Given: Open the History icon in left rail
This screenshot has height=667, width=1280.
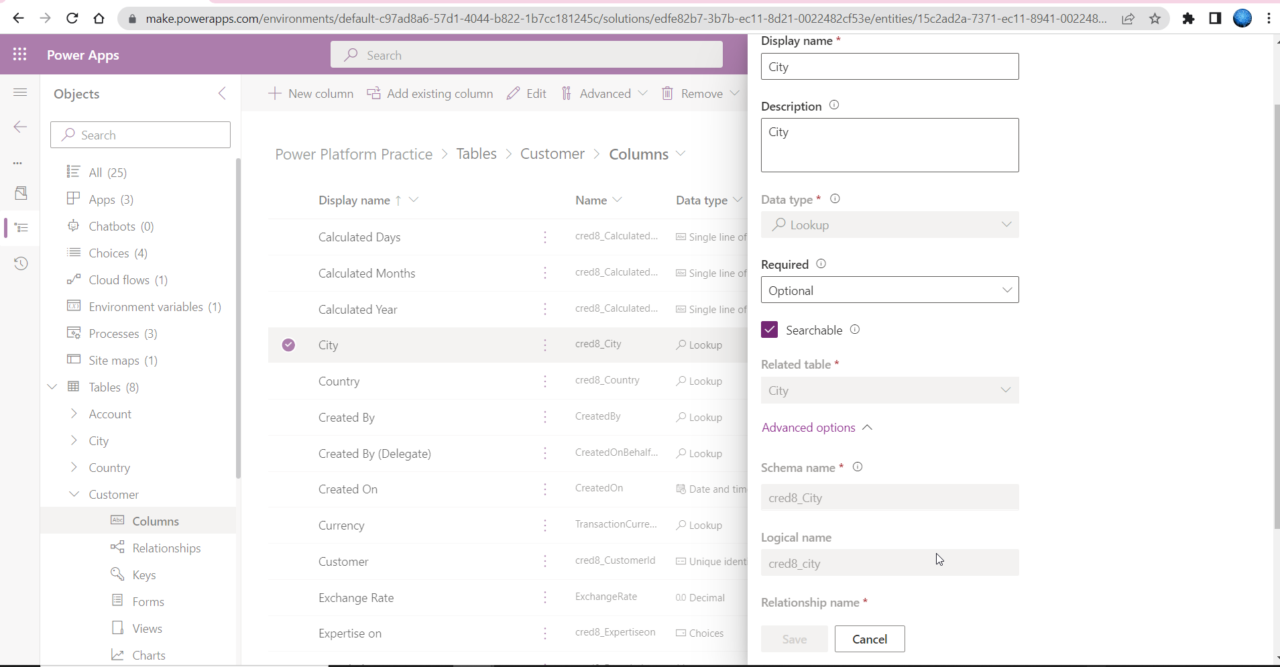Looking at the screenshot, I should (20, 264).
